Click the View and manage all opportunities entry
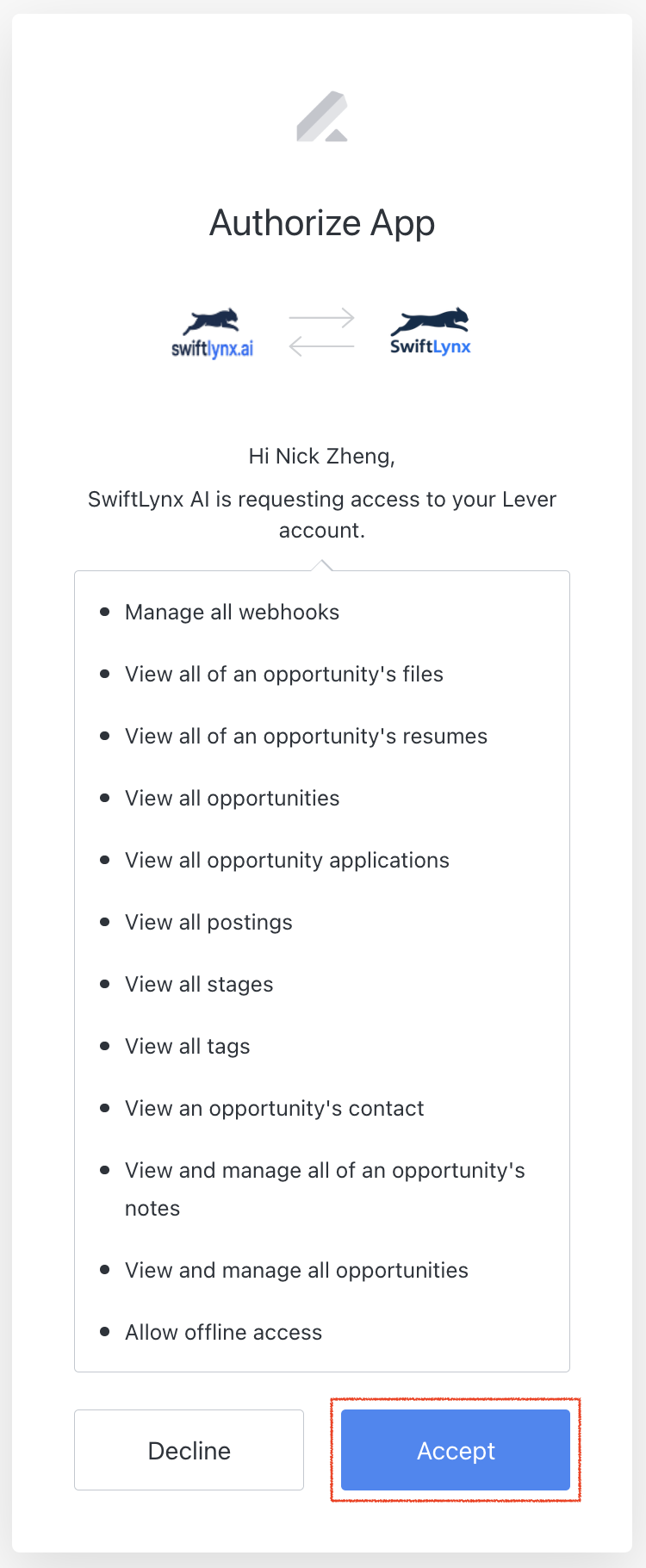 click(296, 1270)
